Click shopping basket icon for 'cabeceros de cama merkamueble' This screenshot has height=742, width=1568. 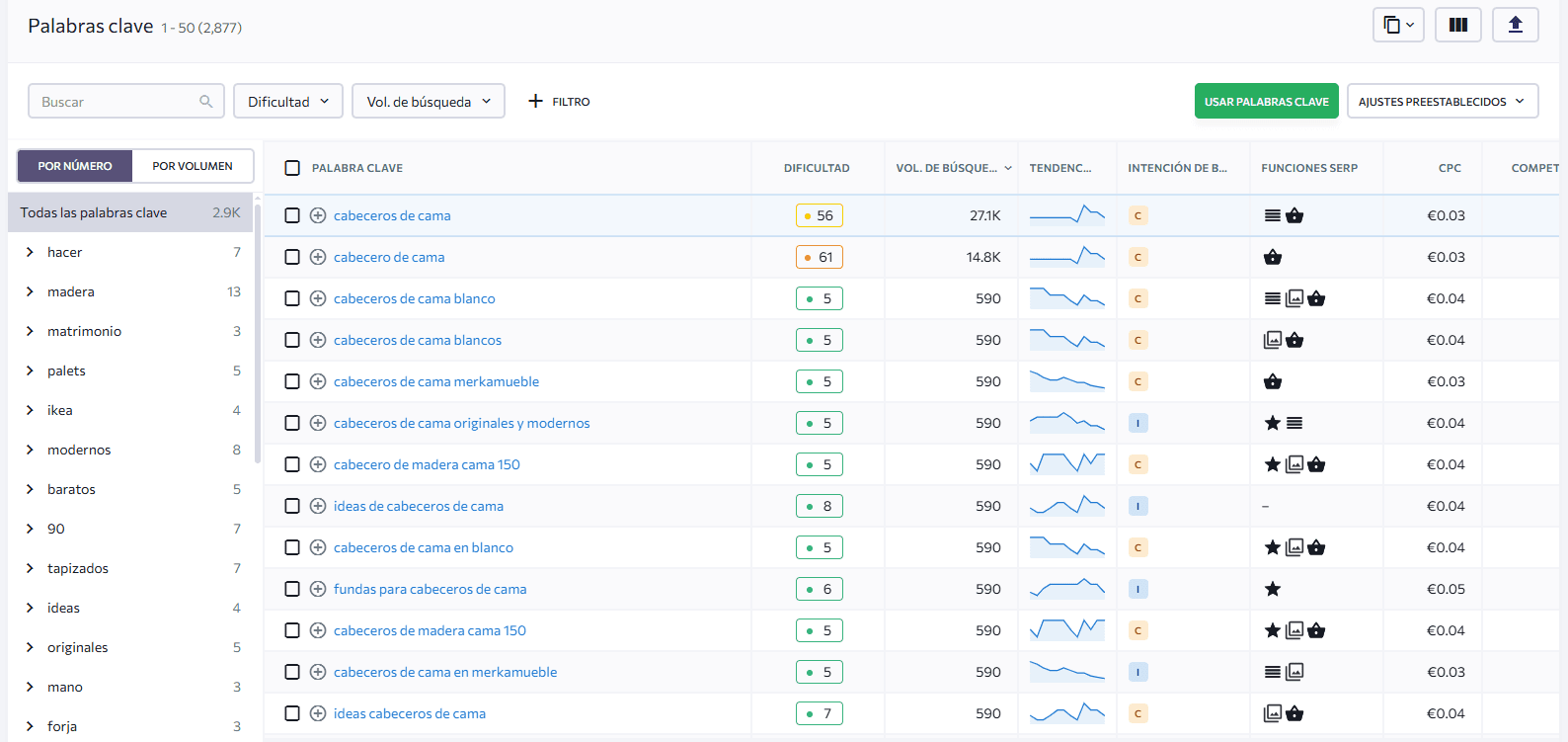pos(1273,381)
